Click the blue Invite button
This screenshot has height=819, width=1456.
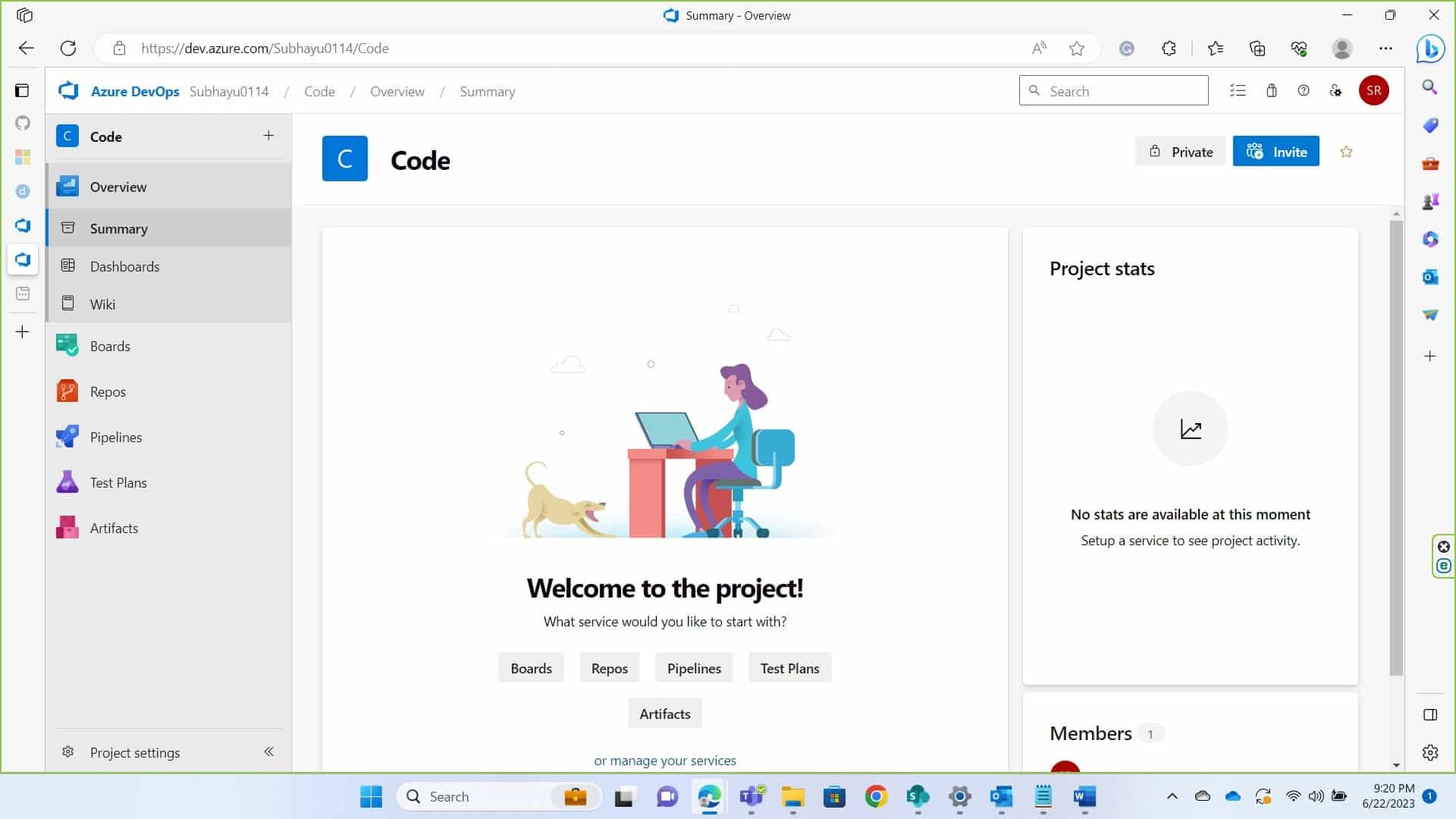[x=1276, y=152]
